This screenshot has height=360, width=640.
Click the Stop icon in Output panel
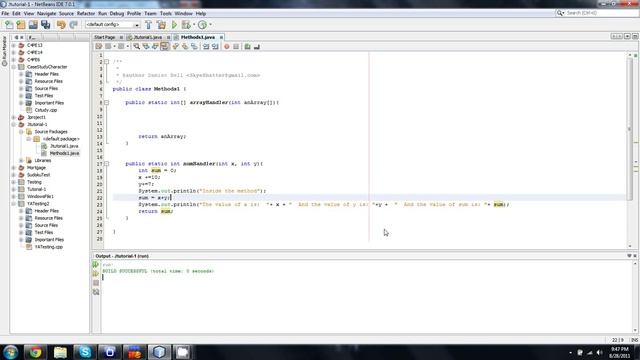click(x=96, y=283)
